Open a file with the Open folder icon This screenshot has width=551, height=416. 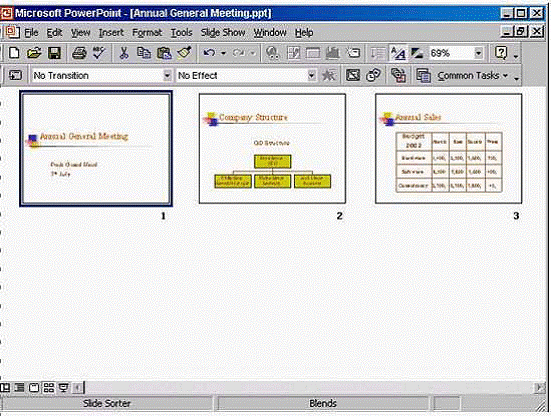point(34,53)
